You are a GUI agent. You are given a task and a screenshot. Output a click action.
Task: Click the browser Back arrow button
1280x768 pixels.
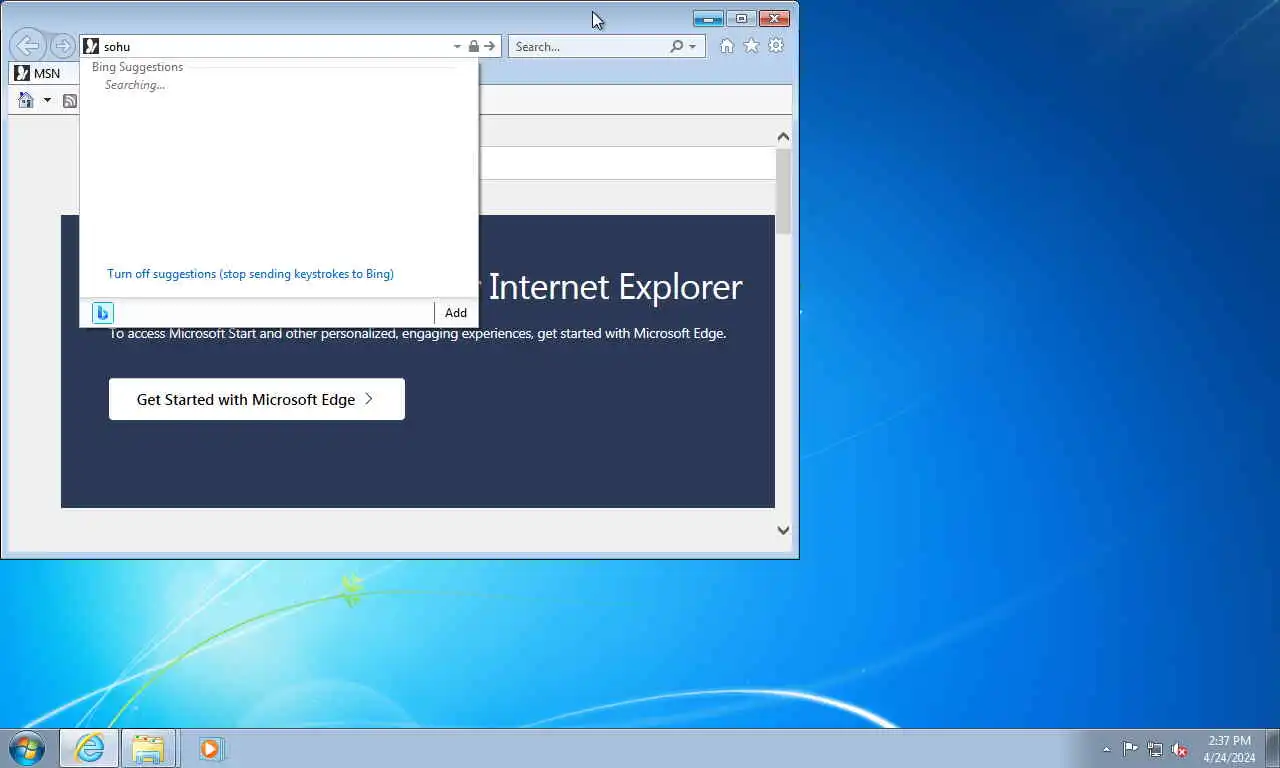pos(28,45)
